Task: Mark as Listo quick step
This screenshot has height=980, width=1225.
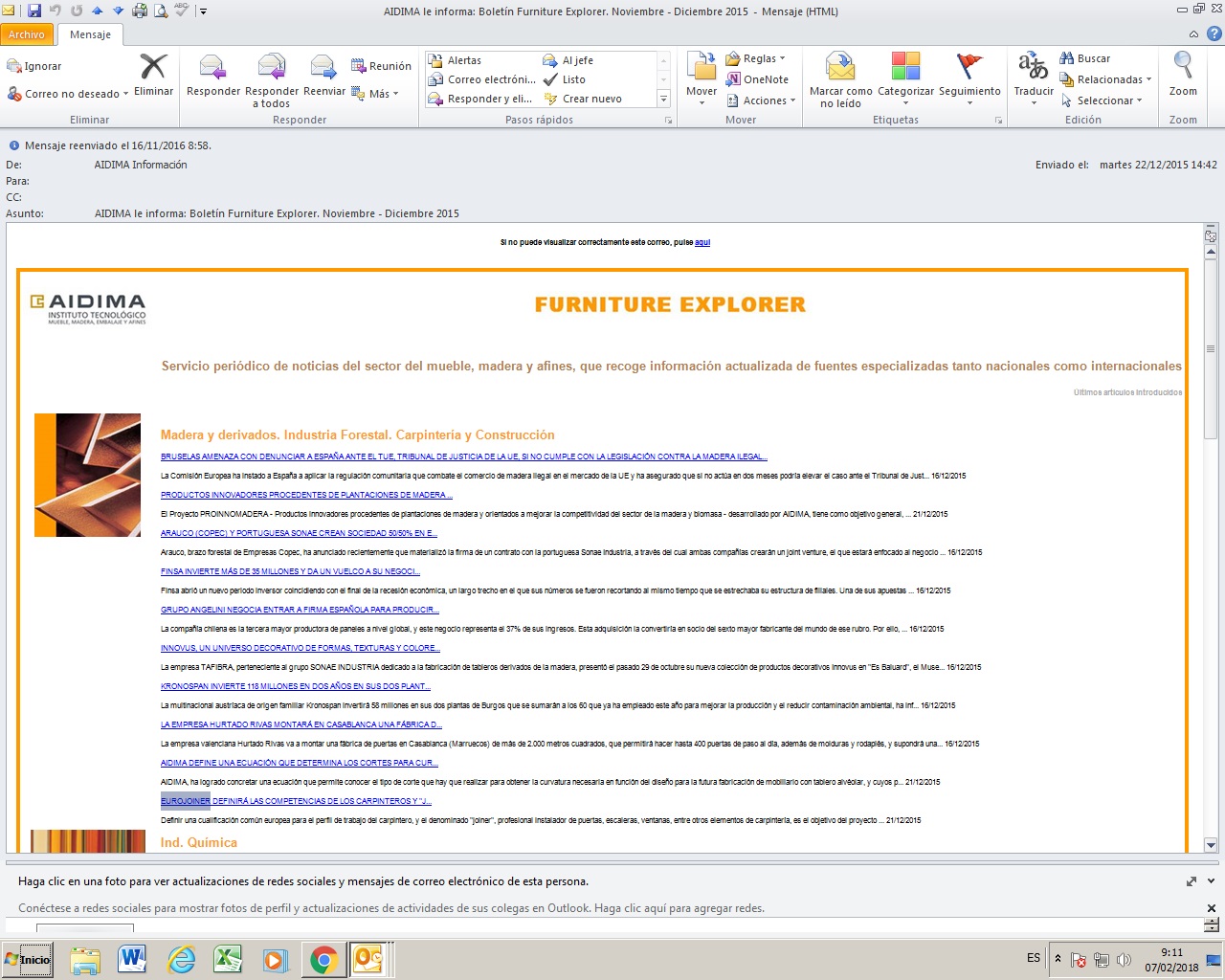Action: coord(564,79)
